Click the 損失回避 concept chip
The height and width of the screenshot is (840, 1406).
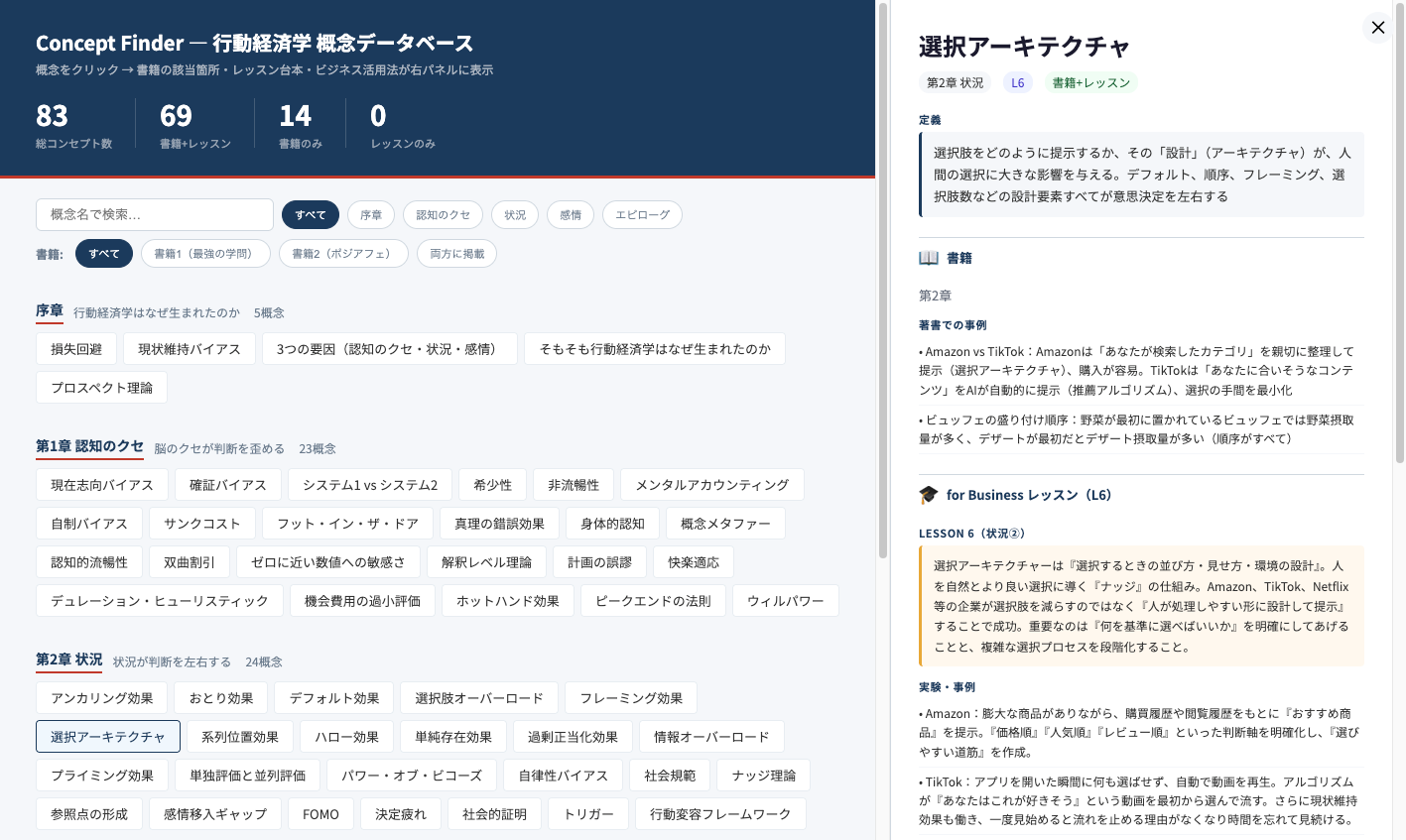coord(75,348)
